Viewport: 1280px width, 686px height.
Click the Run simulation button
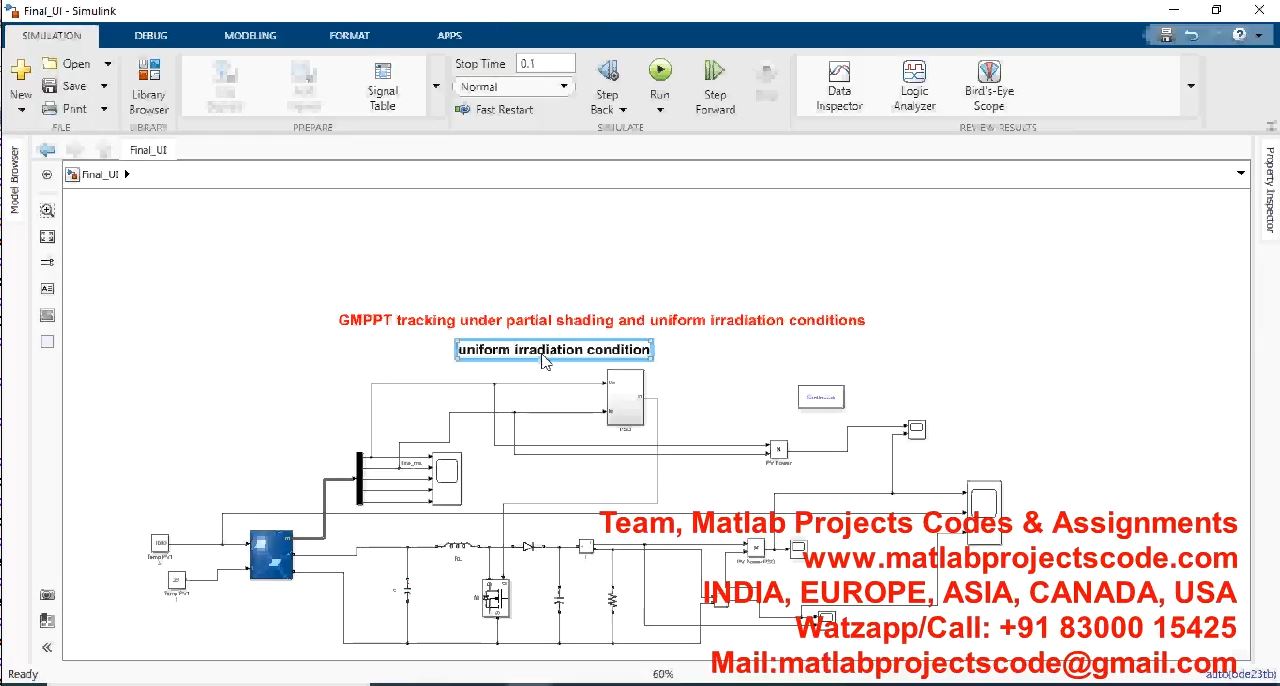pos(660,71)
